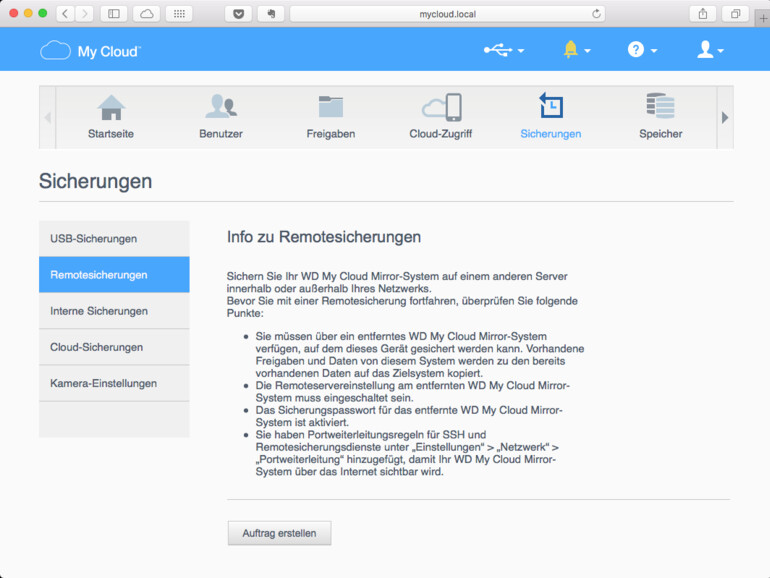Show next navigation items with right arrow
770x578 pixels.
click(x=725, y=117)
